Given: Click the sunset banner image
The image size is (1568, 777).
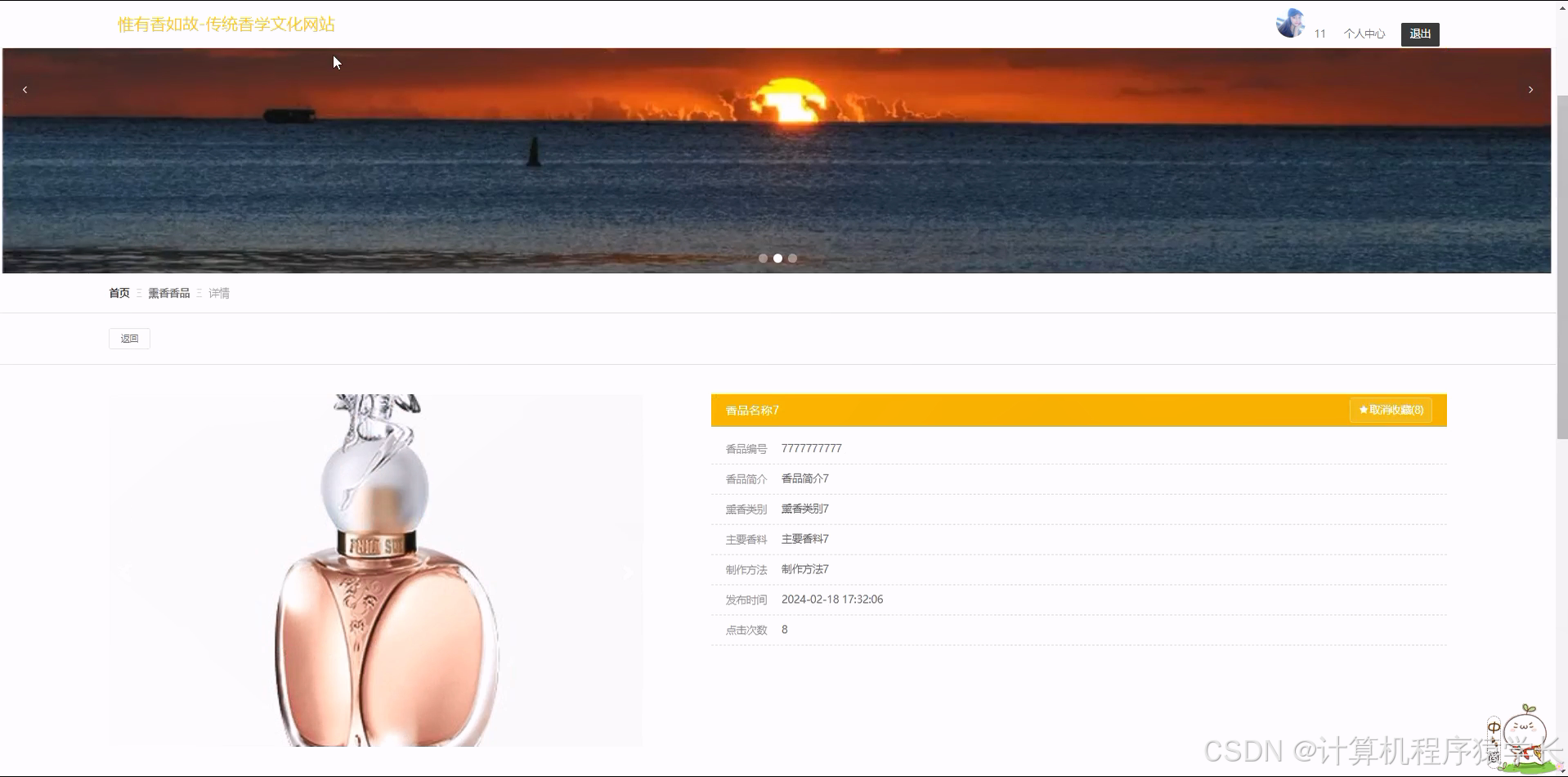Looking at the screenshot, I should tap(777, 160).
